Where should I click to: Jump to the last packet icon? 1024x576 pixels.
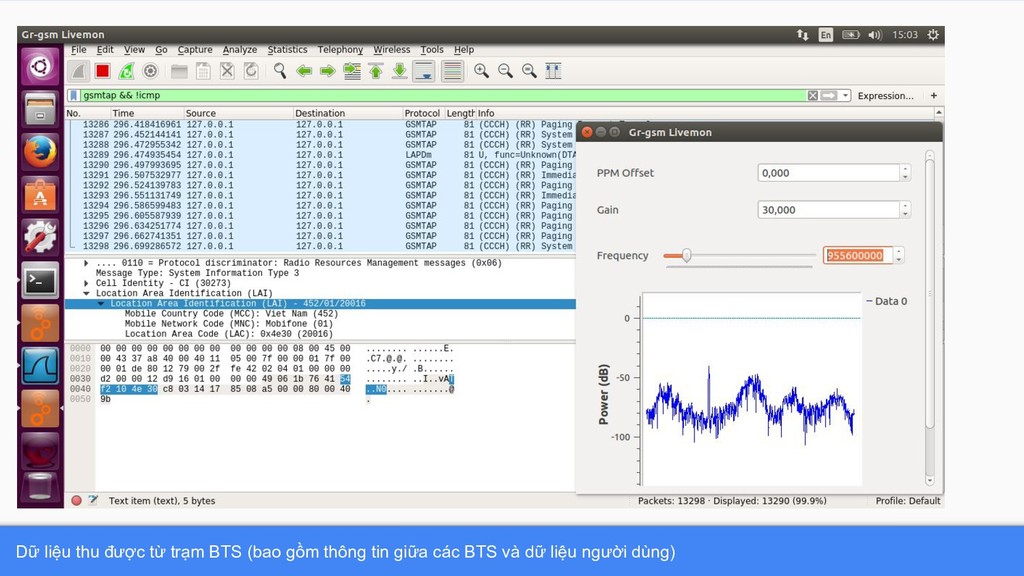point(400,71)
